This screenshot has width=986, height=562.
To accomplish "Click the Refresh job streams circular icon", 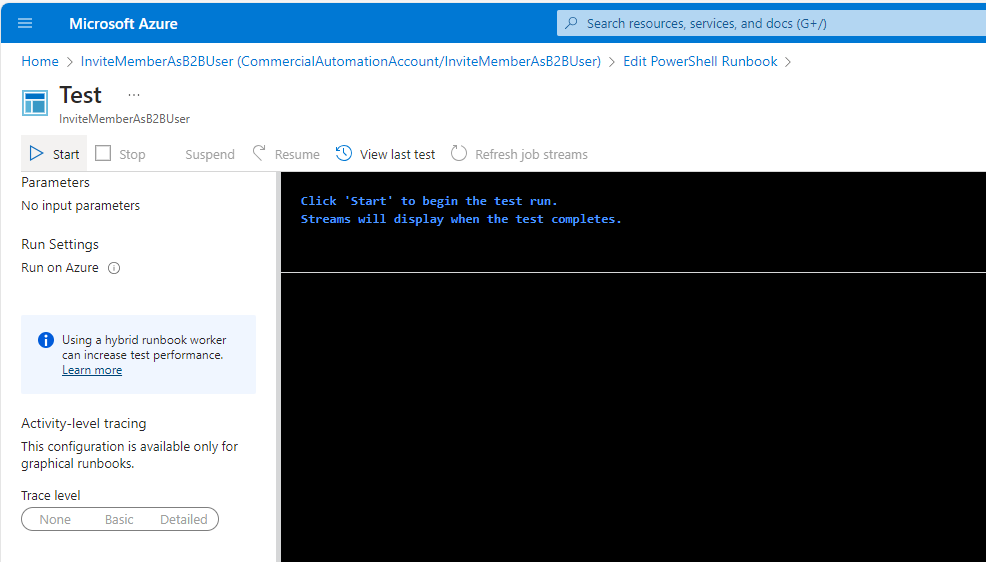I will [x=459, y=153].
